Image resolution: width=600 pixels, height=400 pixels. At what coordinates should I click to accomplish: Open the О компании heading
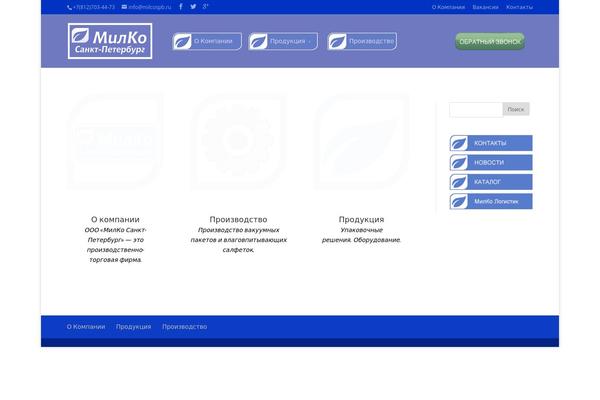click(115, 219)
